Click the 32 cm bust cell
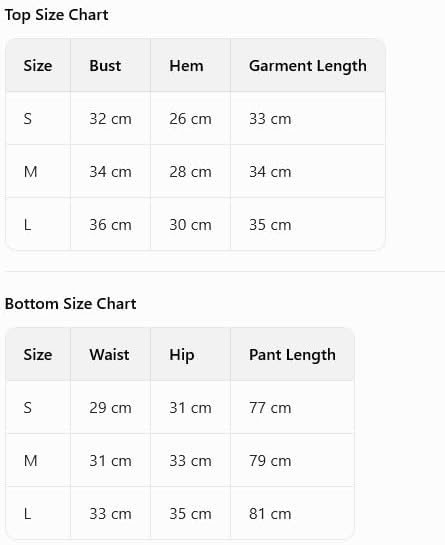The height and width of the screenshot is (545, 445). click(x=110, y=119)
